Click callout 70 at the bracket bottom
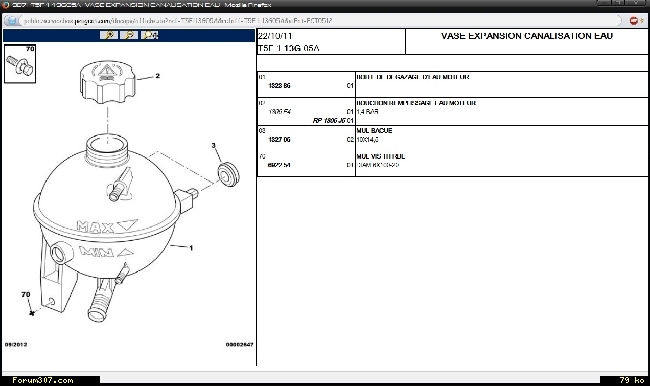The image size is (650, 386). (x=26, y=294)
